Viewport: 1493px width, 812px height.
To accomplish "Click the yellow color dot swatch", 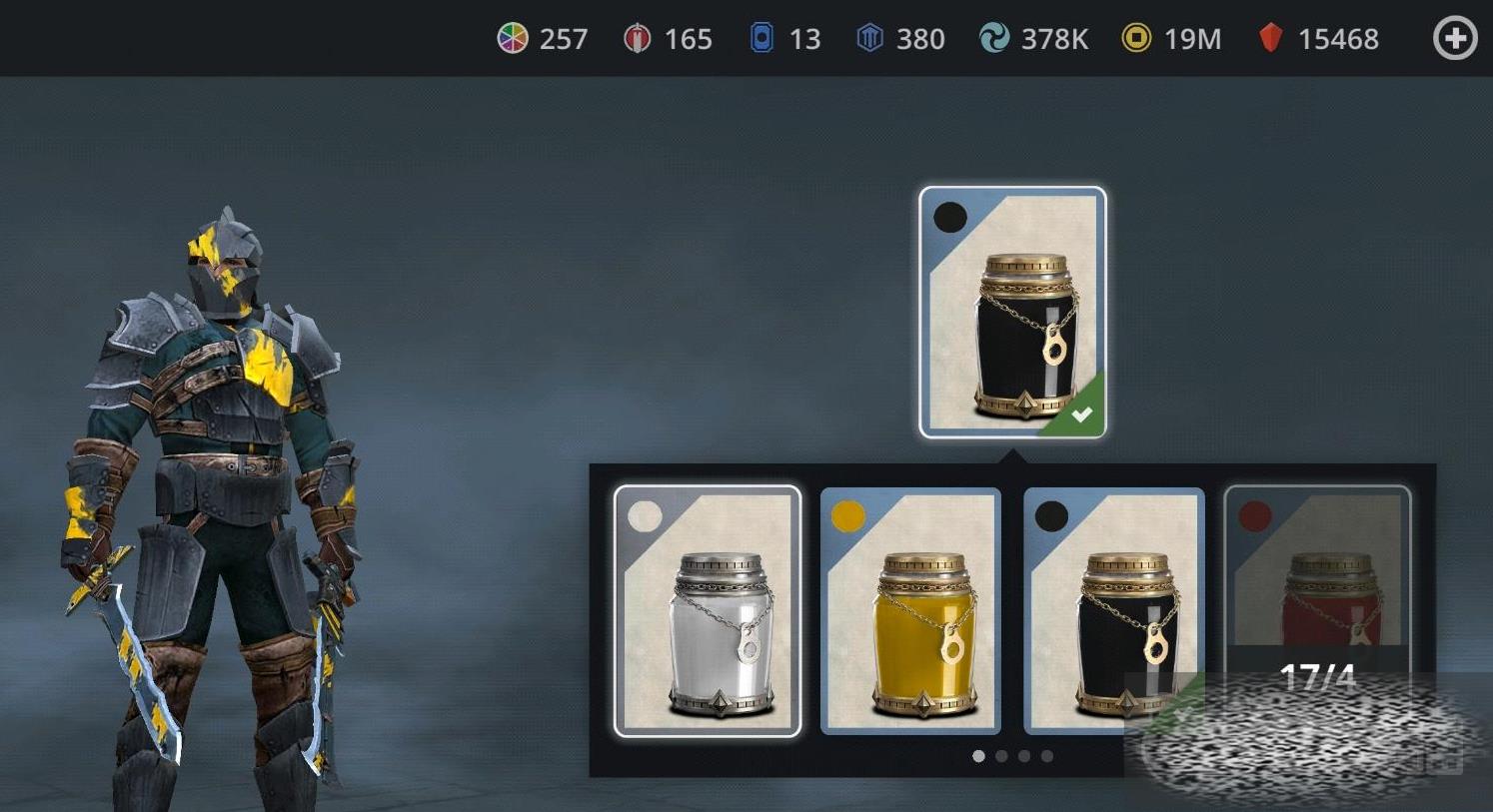I will pyautogui.click(x=848, y=516).
